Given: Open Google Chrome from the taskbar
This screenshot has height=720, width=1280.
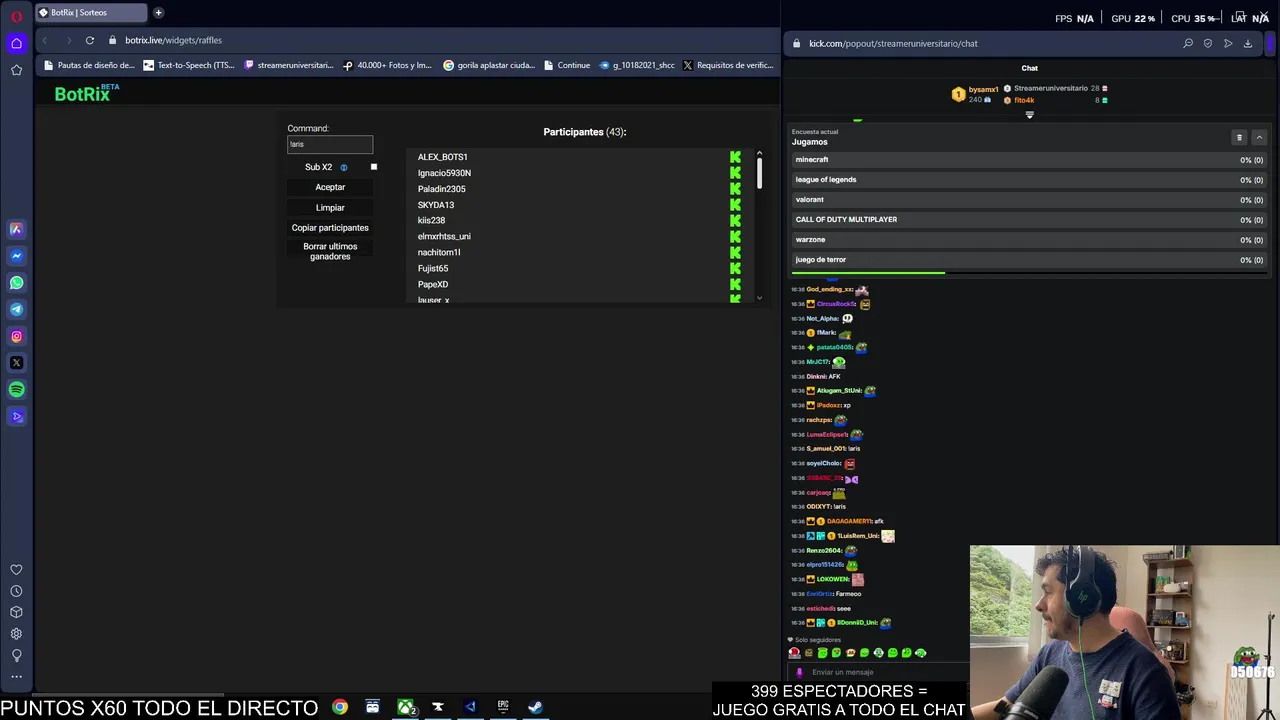Looking at the screenshot, I should tap(340, 707).
